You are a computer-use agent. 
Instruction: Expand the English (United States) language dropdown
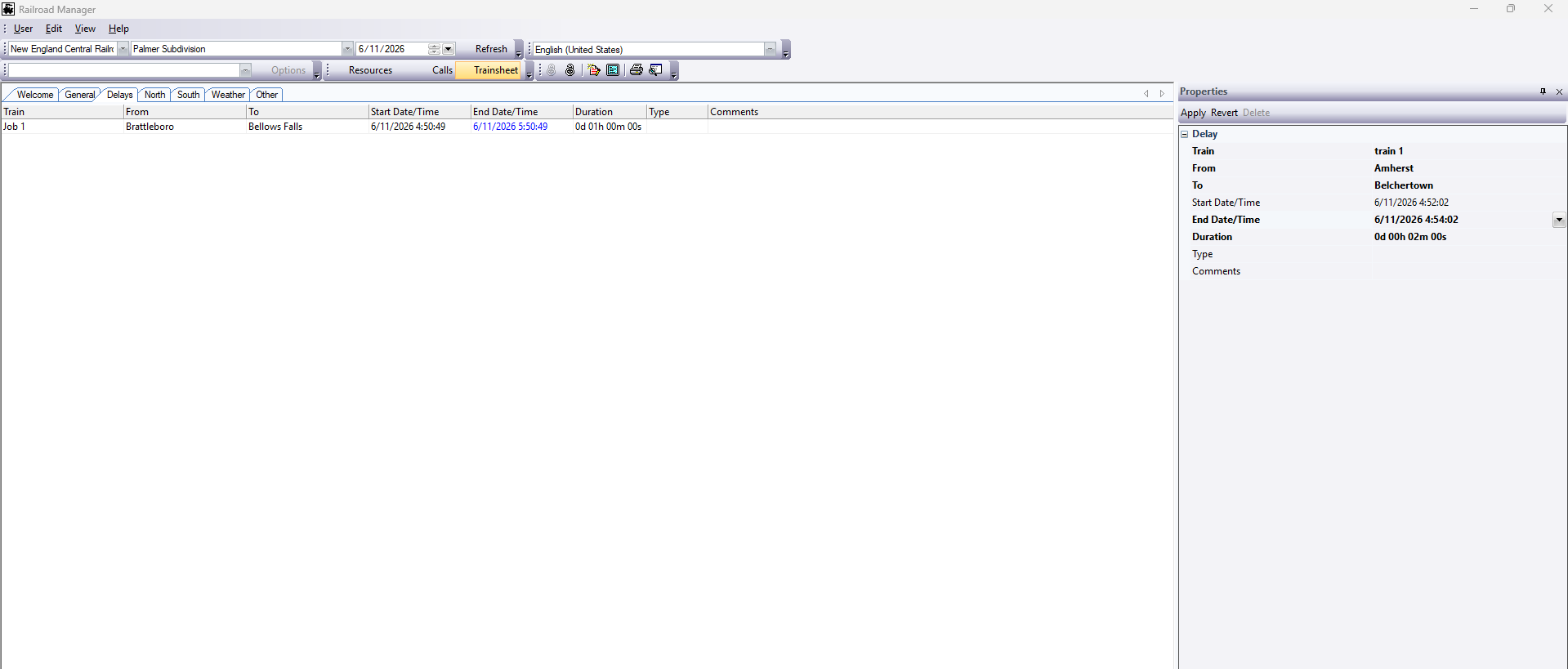point(770,50)
